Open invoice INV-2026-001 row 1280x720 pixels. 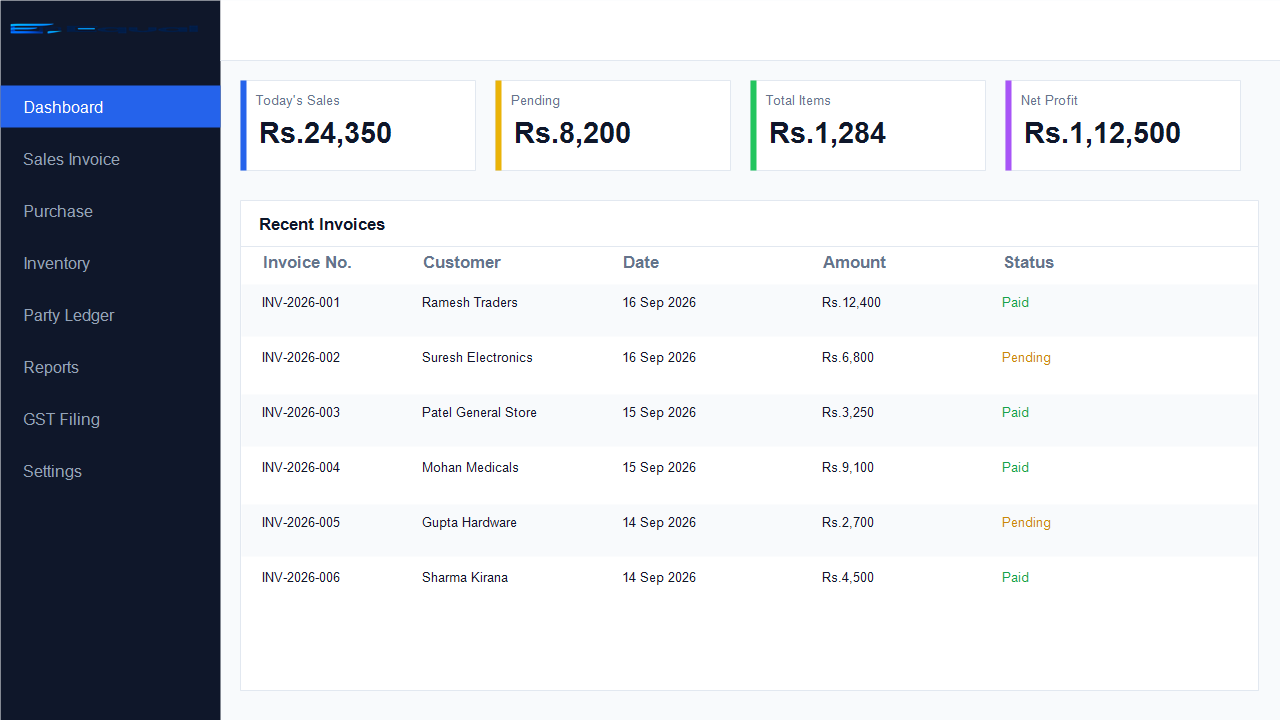point(749,302)
